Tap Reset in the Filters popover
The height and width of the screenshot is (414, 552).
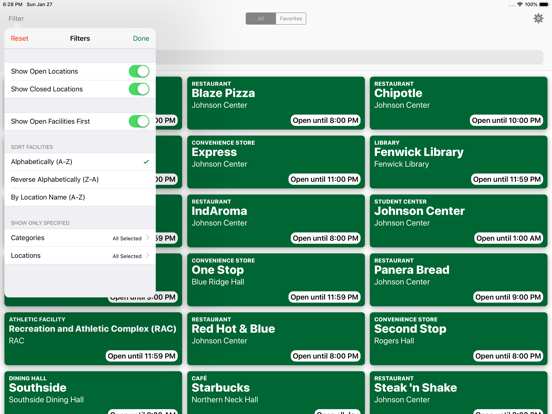19,38
